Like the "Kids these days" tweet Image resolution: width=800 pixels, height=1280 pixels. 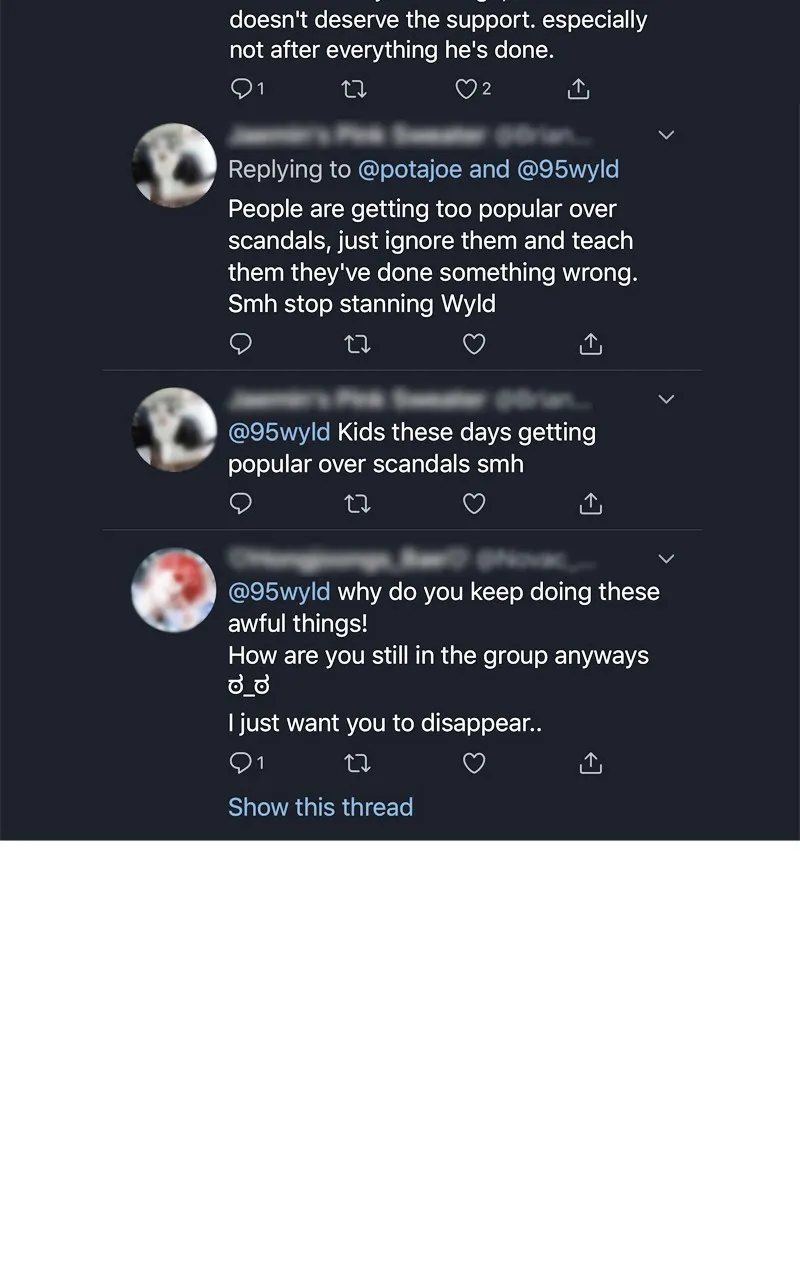point(474,503)
